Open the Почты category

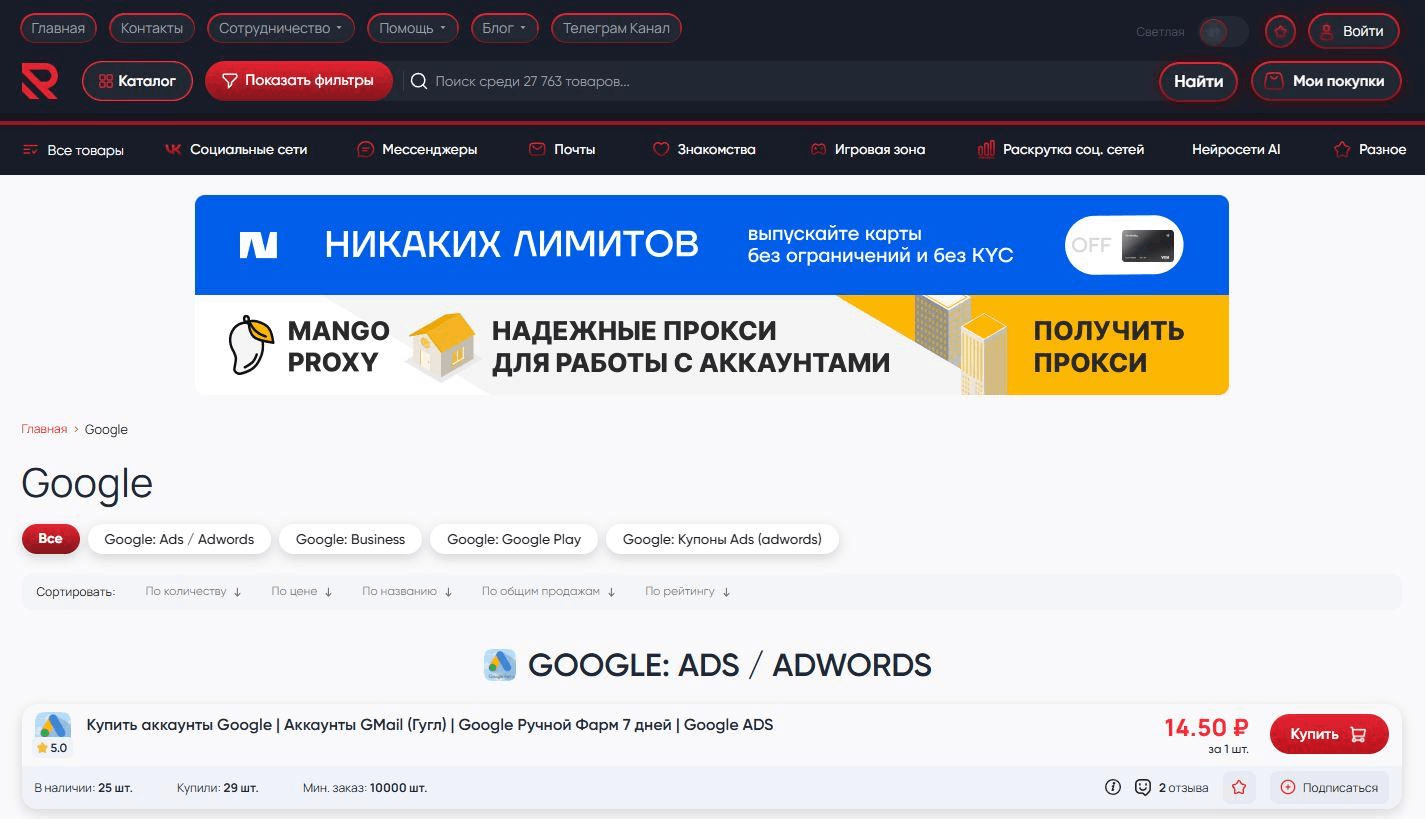562,149
